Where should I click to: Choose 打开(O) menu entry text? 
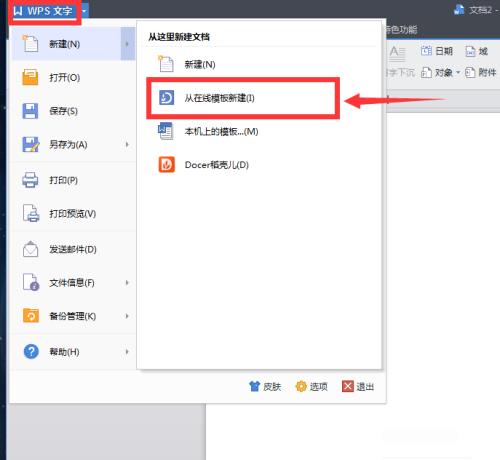[65, 78]
